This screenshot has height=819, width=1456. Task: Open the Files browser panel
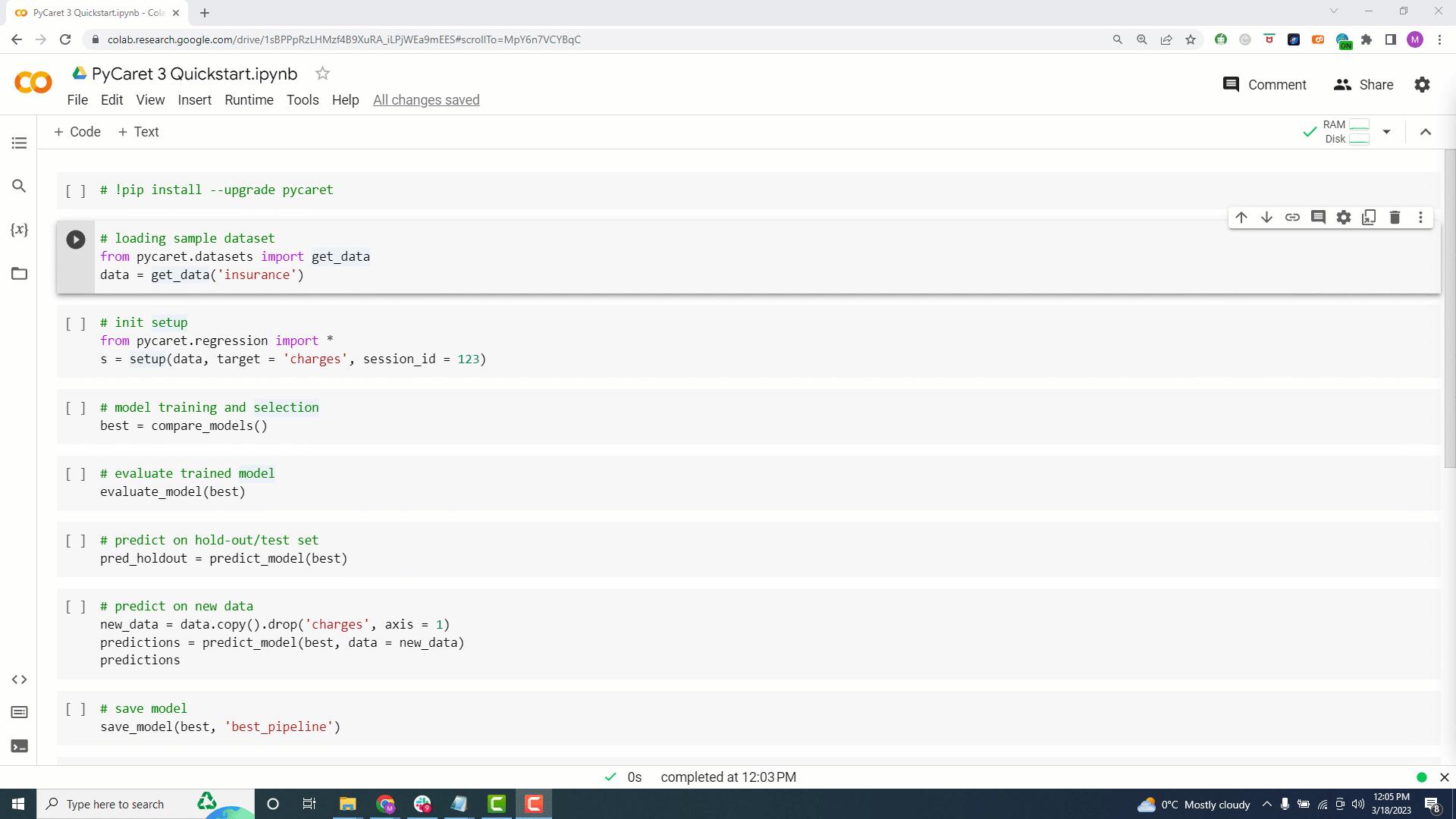(x=19, y=274)
